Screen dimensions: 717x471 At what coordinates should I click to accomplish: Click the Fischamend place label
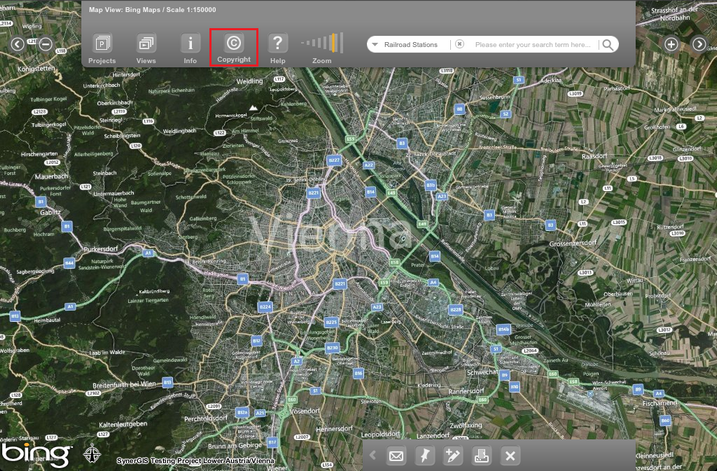point(660,403)
